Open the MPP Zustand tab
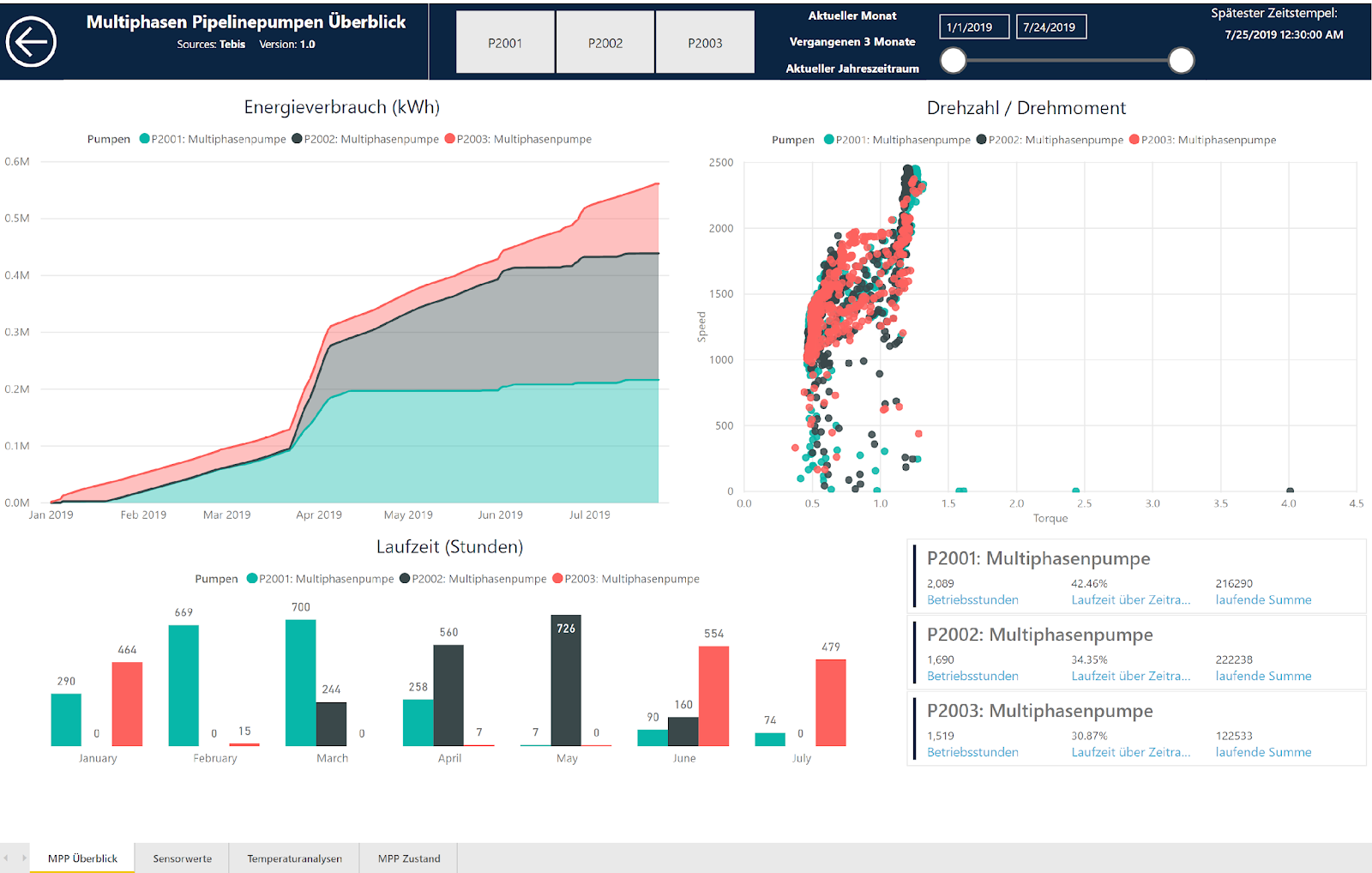 [409, 858]
